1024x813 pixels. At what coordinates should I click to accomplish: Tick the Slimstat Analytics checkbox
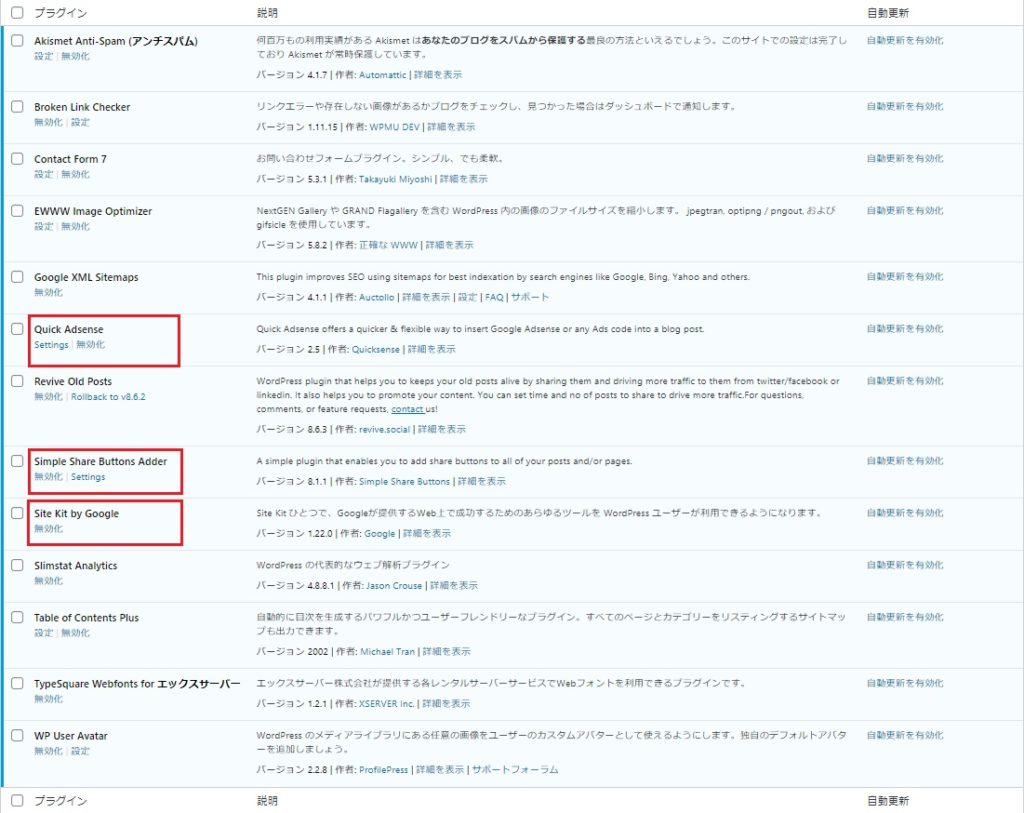pyautogui.click(x=17, y=566)
